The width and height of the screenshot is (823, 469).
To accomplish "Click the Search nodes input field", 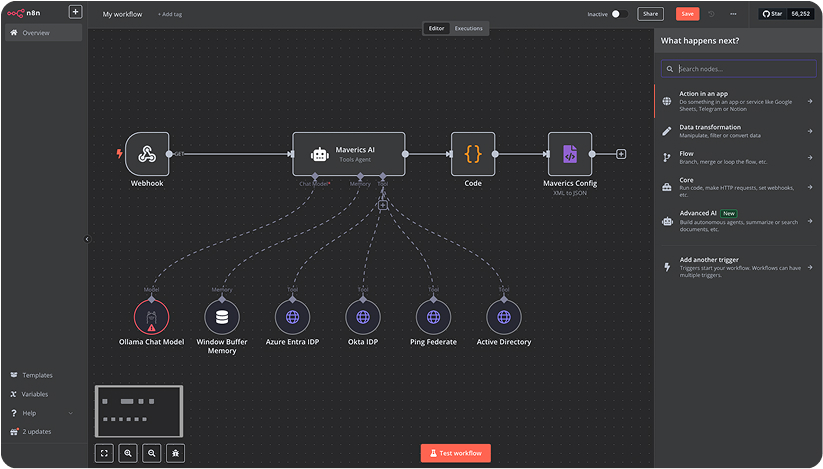I will tap(738, 69).
